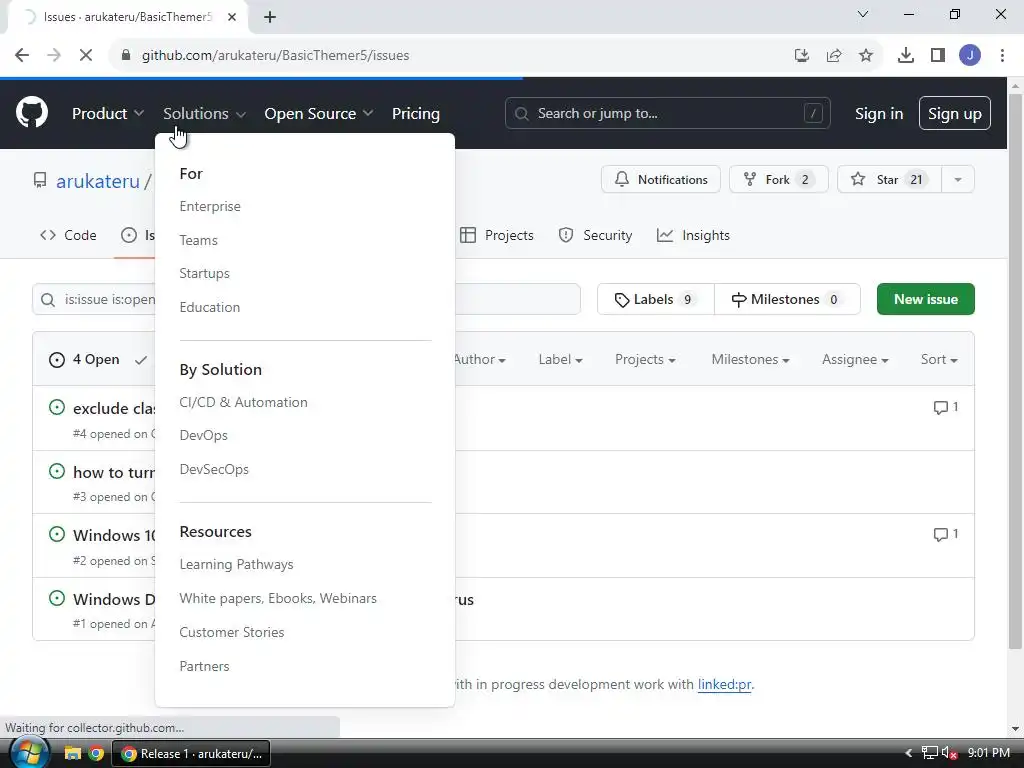1024x768 pixels.
Task: Open the Labels page
Action: 656,299
